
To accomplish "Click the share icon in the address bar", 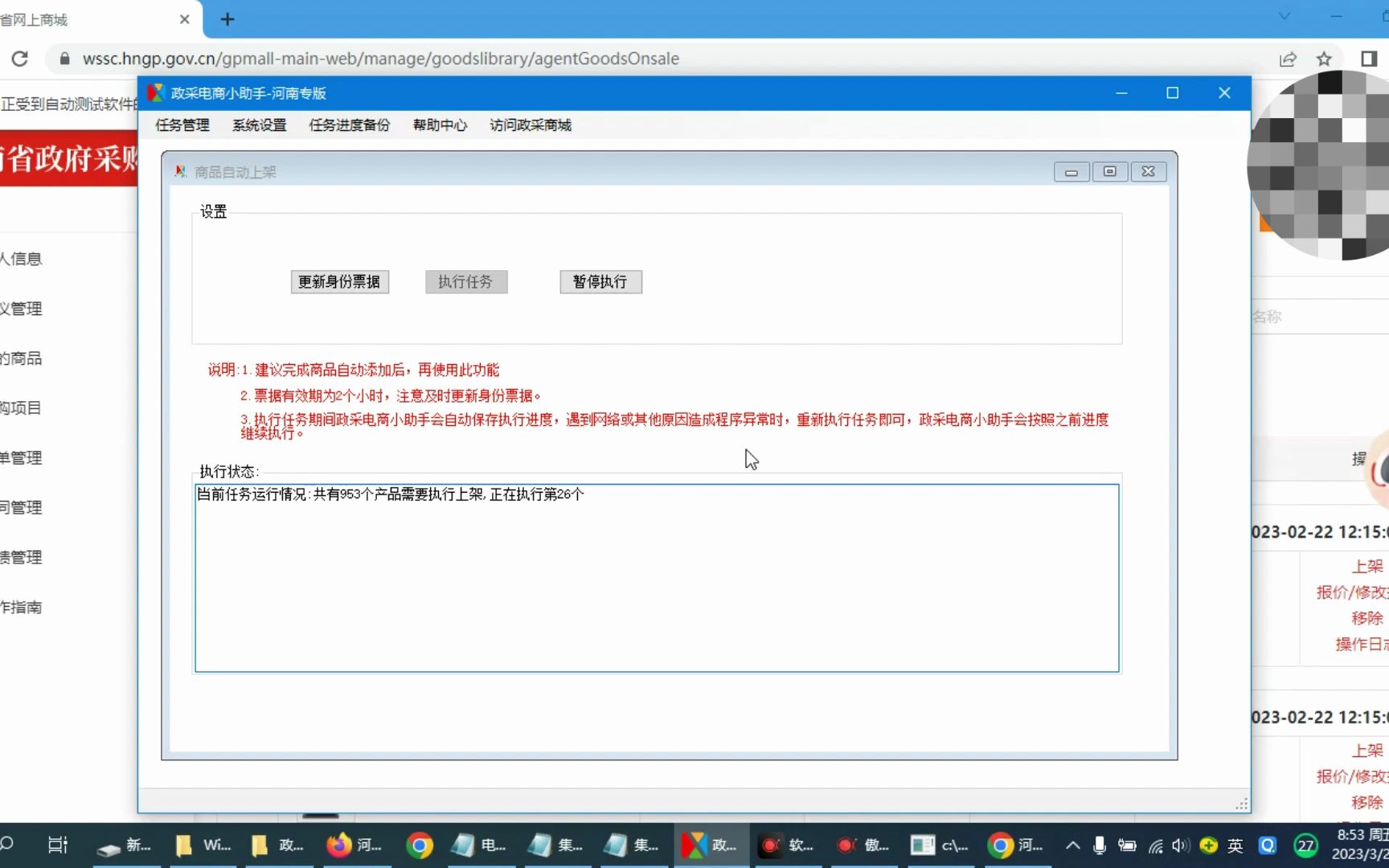I will click(1289, 58).
